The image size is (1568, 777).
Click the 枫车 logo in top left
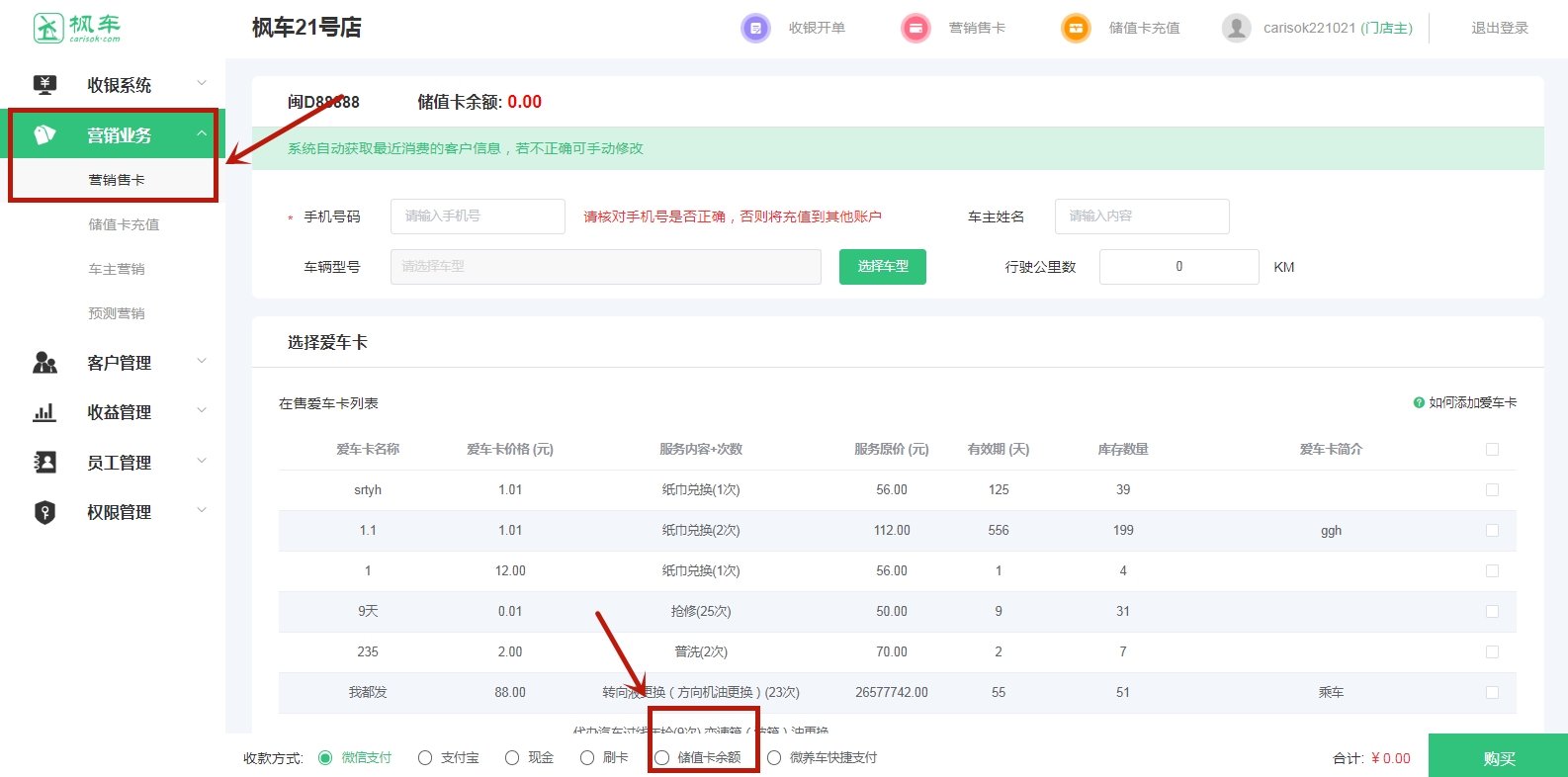[77, 28]
